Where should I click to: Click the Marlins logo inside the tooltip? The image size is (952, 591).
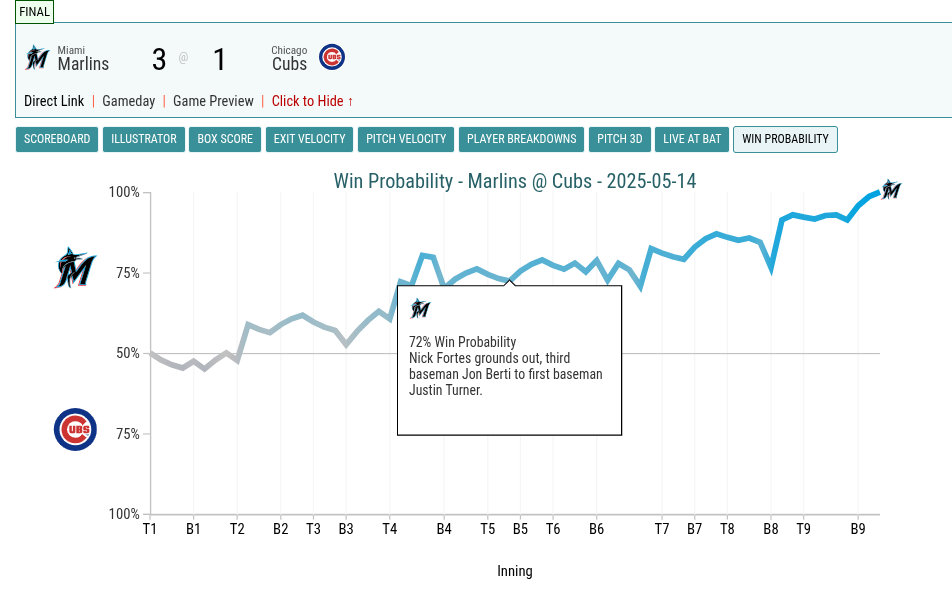[x=420, y=308]
